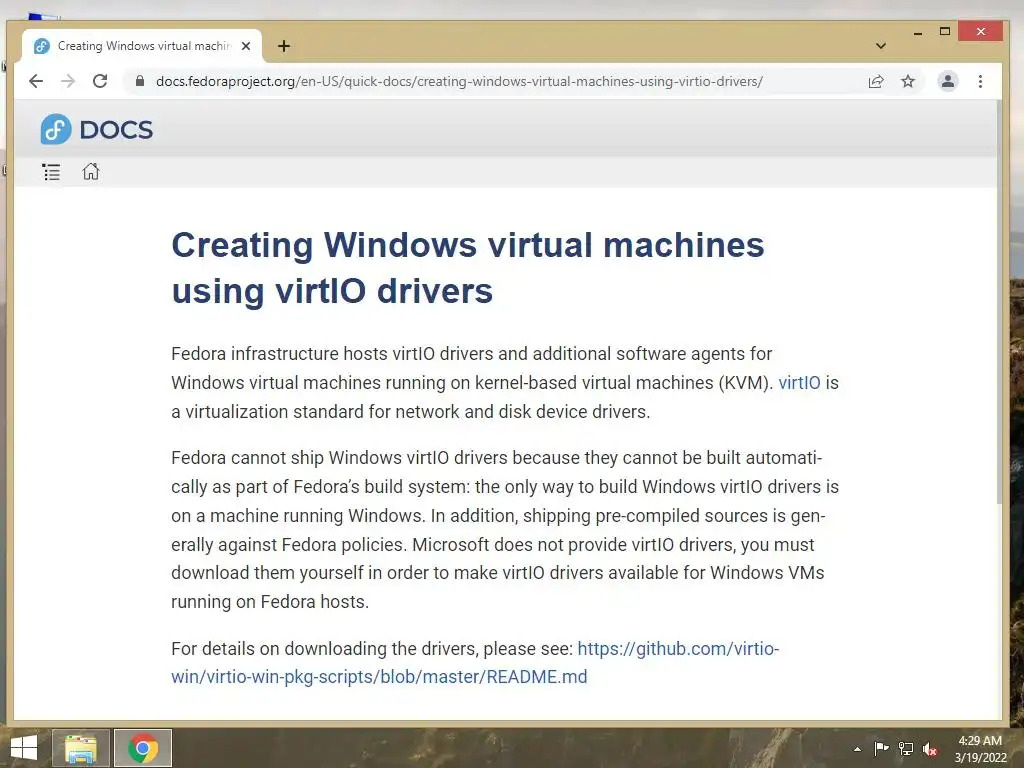1024x768 pixels.
Task: Go to docs home icon
Action: point(91,171)
